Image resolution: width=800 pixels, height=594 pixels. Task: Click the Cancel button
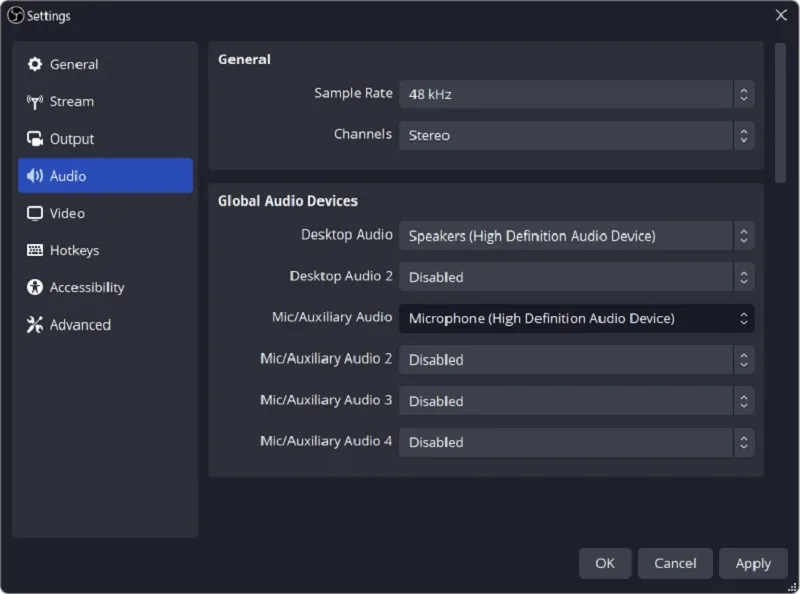(675, 563)
